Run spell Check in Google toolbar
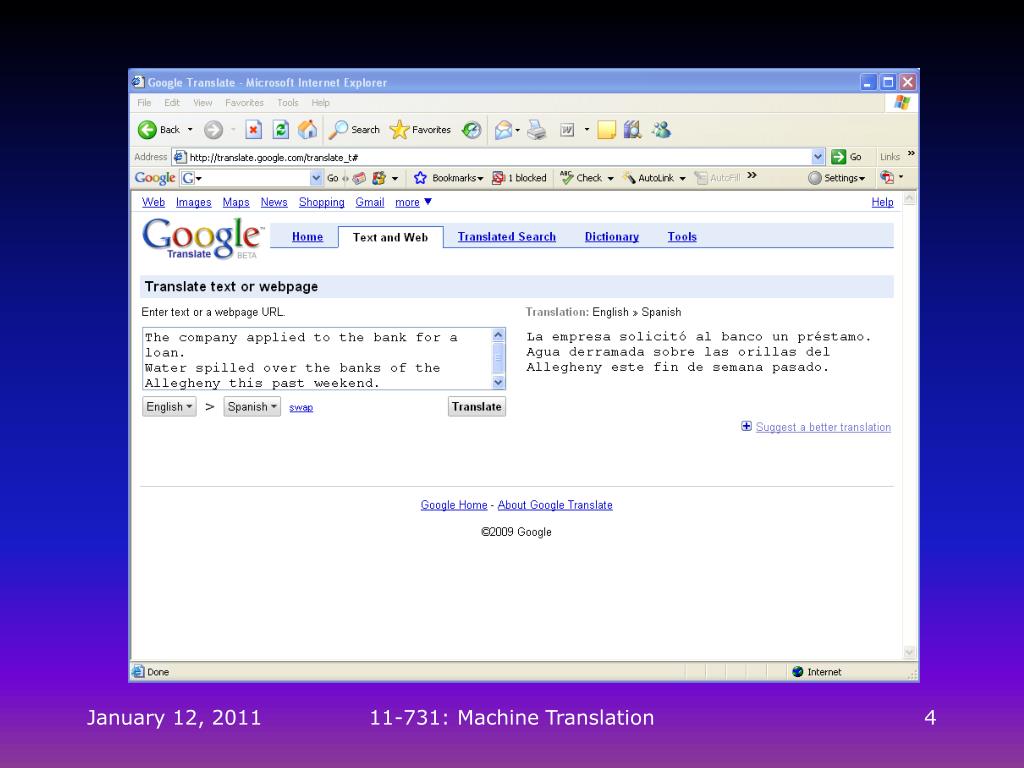This screenshot has height=768, width=1024. tap(581, 178)
